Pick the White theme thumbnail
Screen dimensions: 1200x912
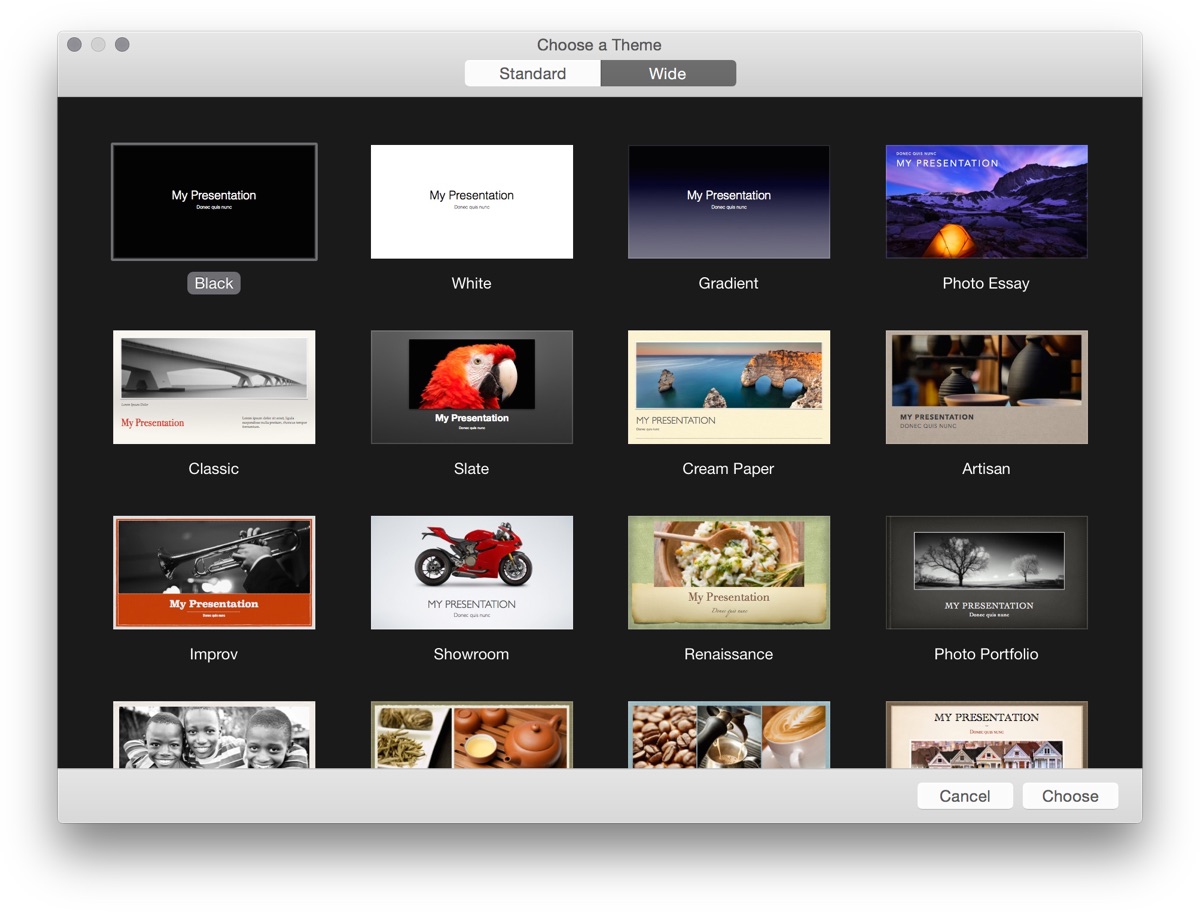(472, 202)
